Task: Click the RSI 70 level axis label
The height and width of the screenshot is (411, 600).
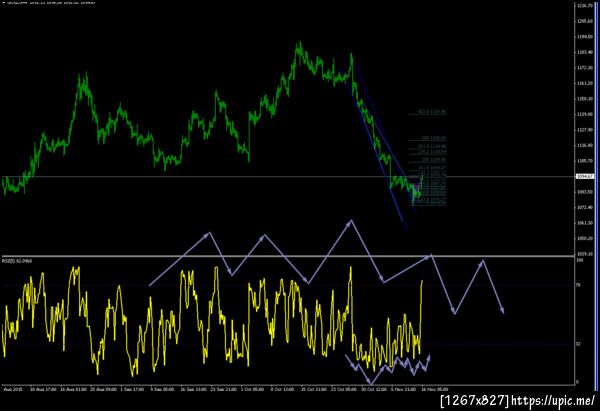Action: pyautogui.click(x=579, y=285)
